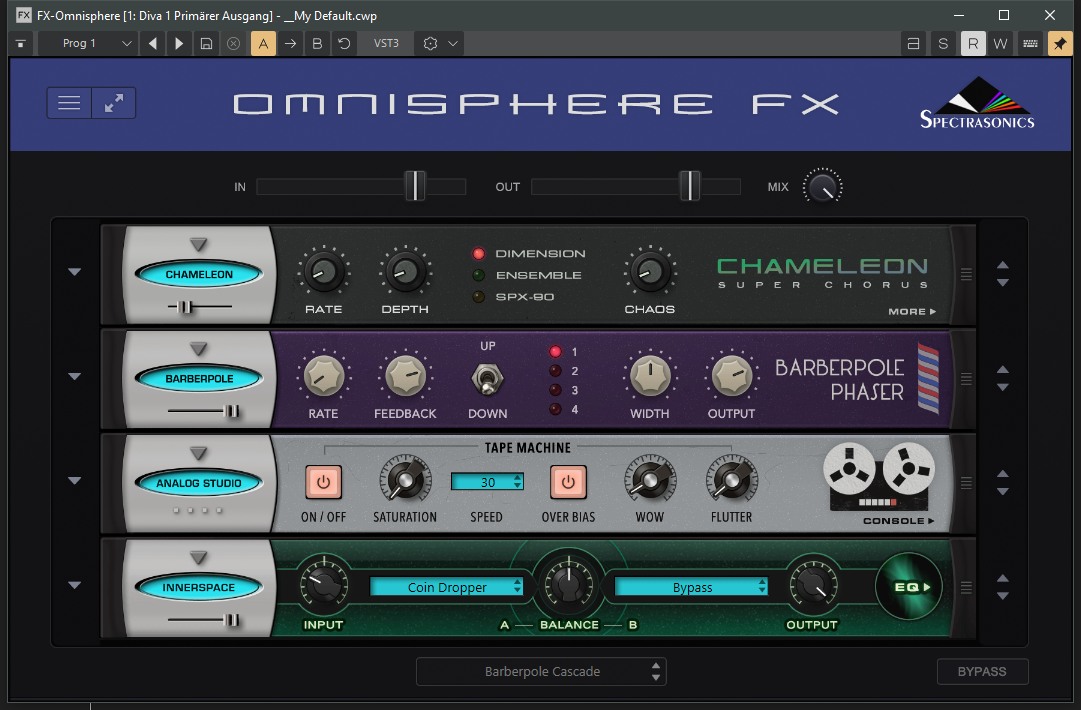Flip the Barberpole UP/DOWN toggle switch
This screenshot has height=710, width=1081.
pyautogui.click(x=488, y=379)
